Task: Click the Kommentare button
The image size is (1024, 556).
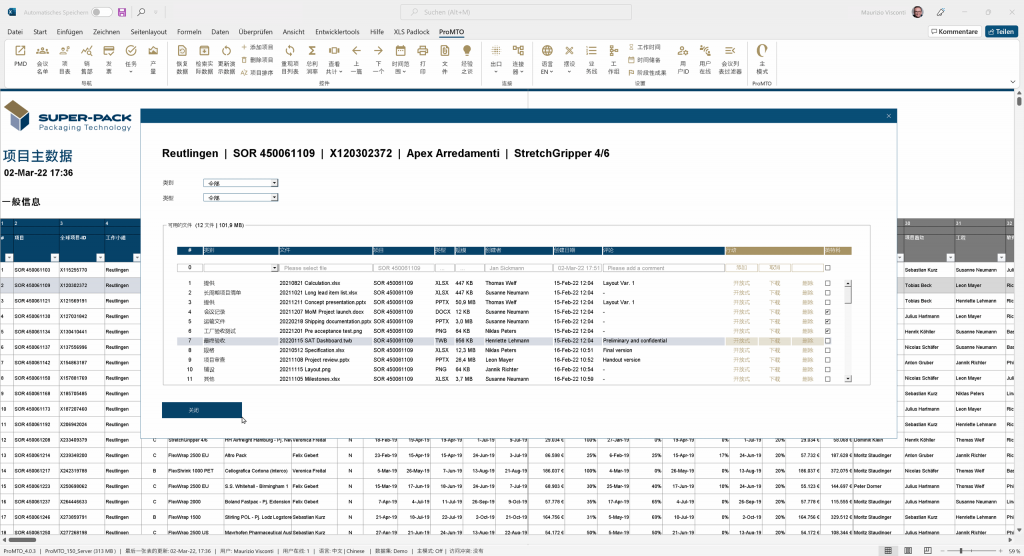Action: tap(953, 32)
